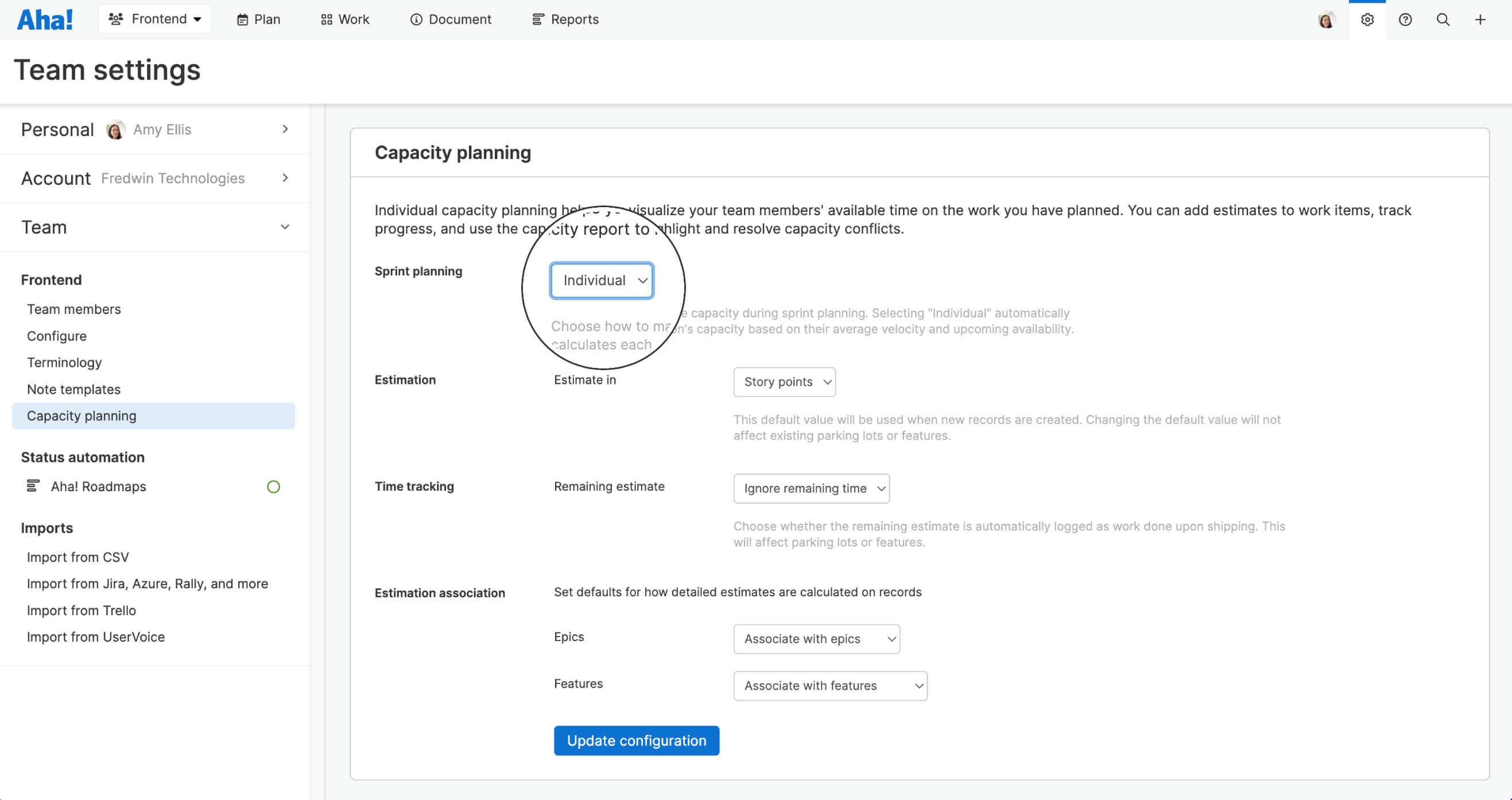Open the help icon in the top bar

tap(1405, 20)
